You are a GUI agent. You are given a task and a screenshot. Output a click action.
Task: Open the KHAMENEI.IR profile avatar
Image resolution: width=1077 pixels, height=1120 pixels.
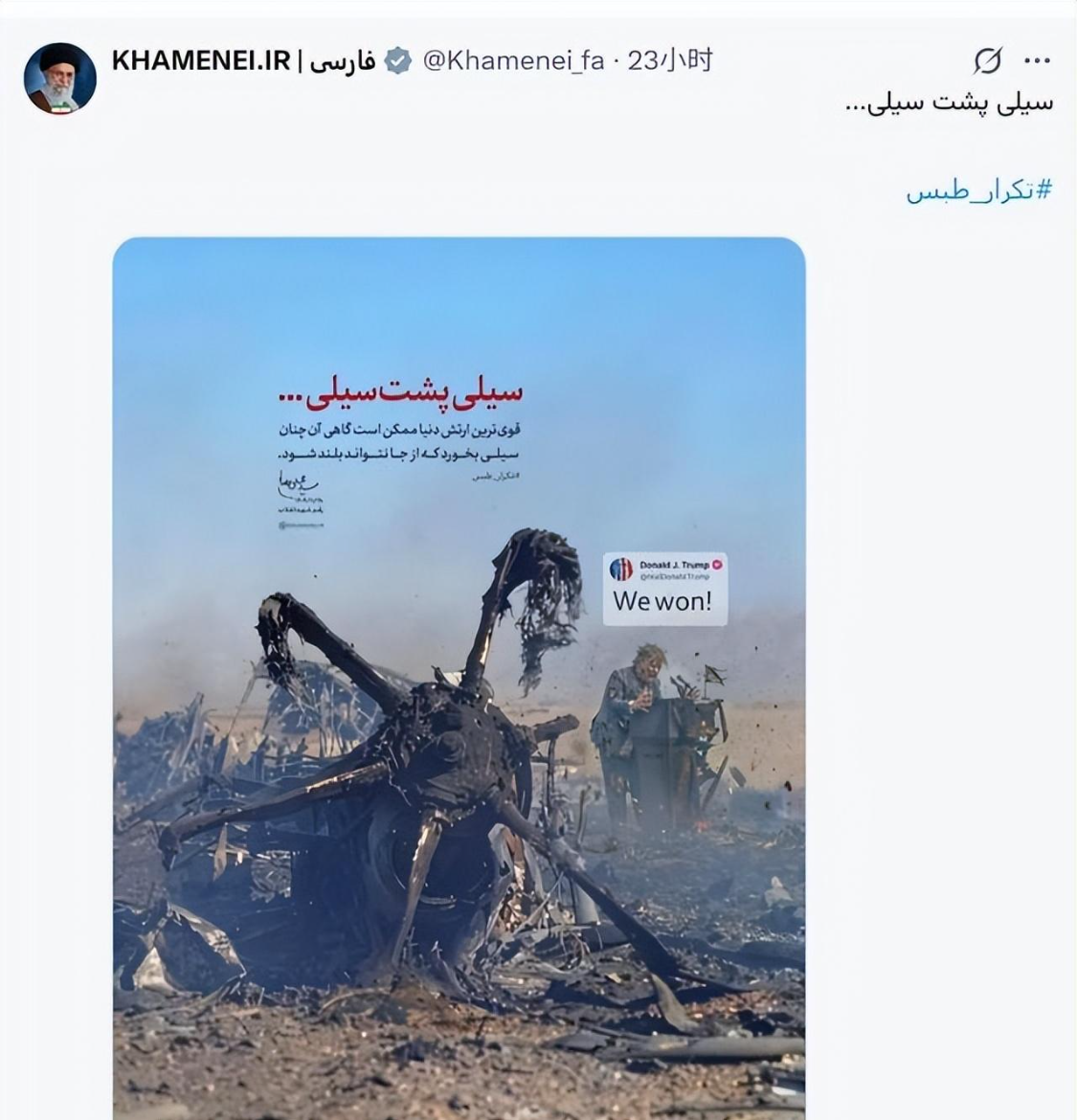click(x=60, y=78)
